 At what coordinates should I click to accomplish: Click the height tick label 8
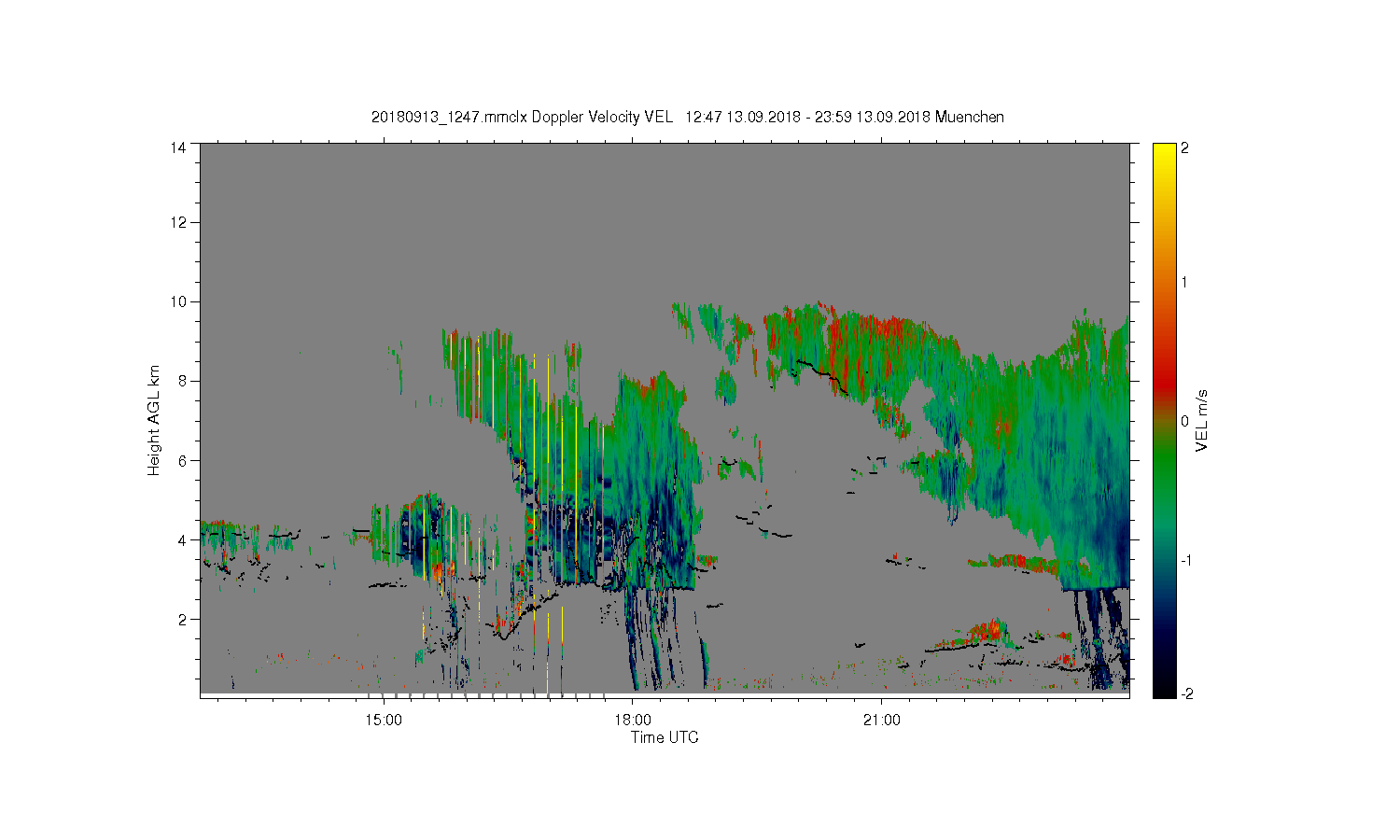click(x=182, y=381)
